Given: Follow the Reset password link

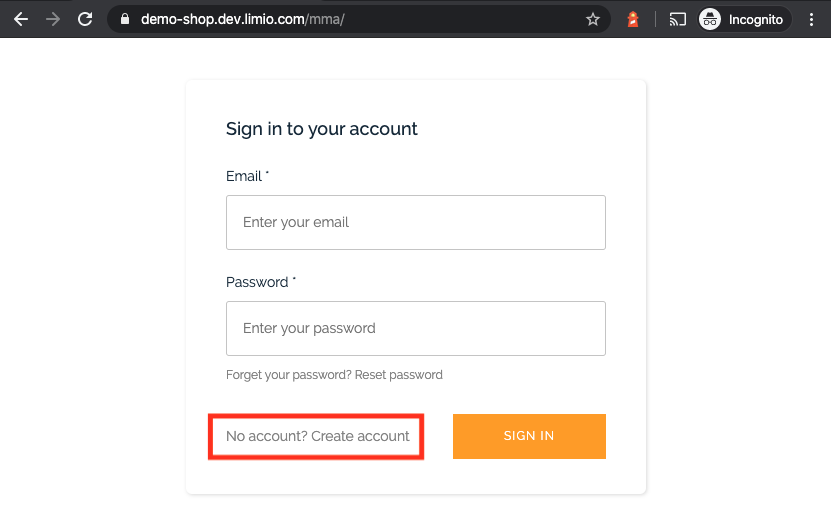Looking at the screenshot, I should coord(399,375).
